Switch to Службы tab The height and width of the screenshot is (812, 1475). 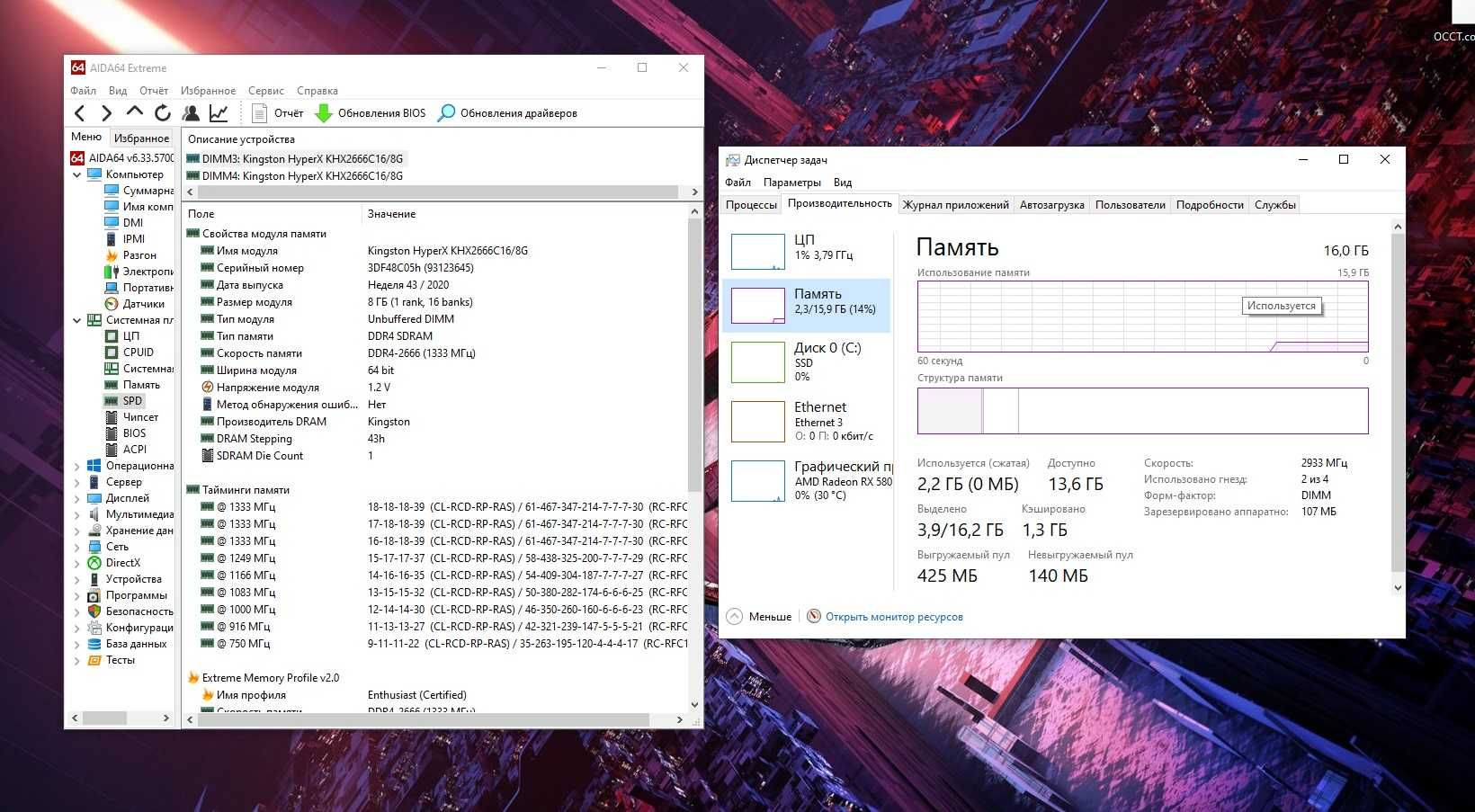click(1275, 205)
